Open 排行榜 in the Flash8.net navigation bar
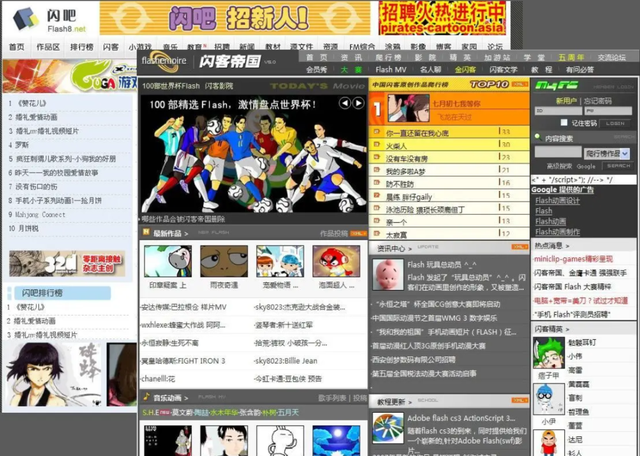Viewport: 640px width, 456px height. click(x=82, y=47)
